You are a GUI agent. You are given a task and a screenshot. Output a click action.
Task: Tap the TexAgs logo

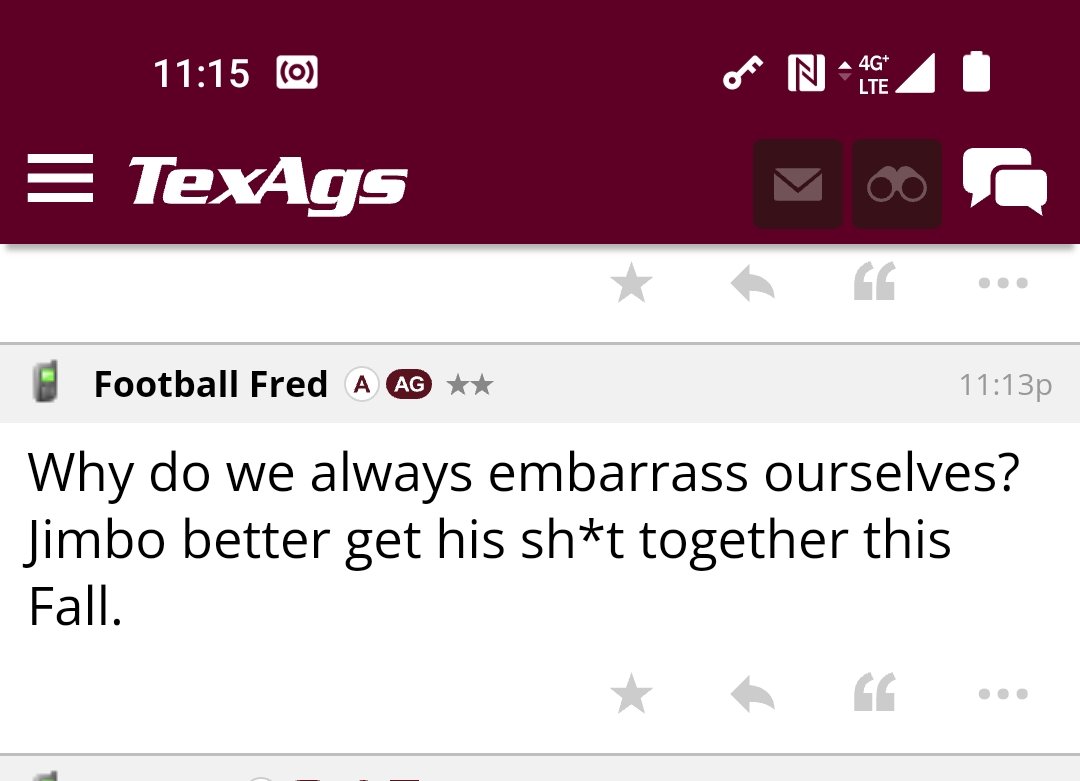267,184
